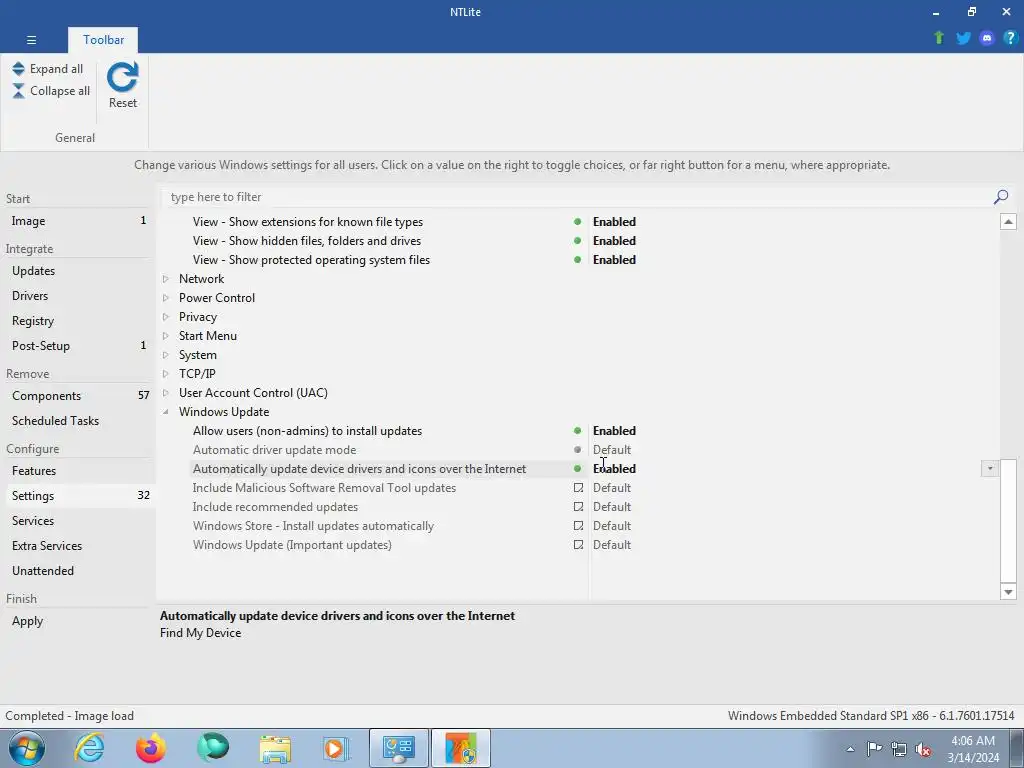Viewport: 1024px width, 768px height.
Task: Click the taskbar clock and date
Action: pyautogui.click(x=973, y=749)
